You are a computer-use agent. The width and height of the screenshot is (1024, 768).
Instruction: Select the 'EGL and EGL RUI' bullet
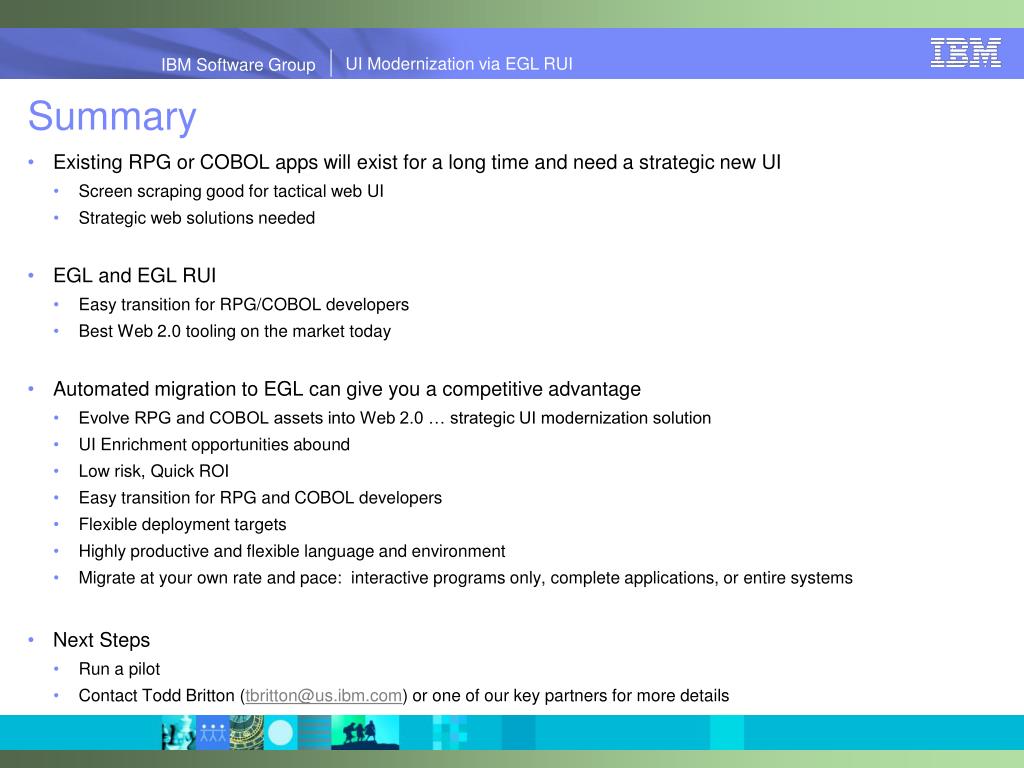click(135, 276)
